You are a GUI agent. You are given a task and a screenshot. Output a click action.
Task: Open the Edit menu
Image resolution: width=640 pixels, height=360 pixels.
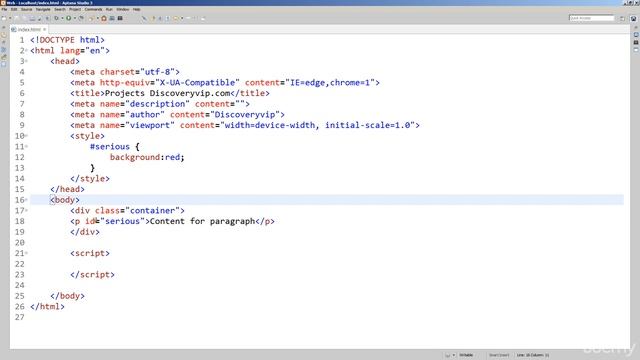14,9
